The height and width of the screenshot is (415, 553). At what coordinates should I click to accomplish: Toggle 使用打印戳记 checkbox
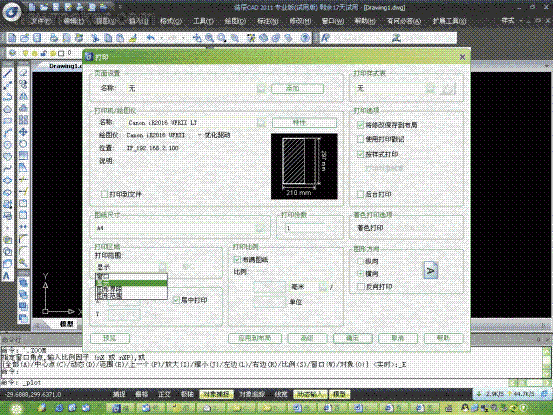pyautogui.click(x=360, y=139)
